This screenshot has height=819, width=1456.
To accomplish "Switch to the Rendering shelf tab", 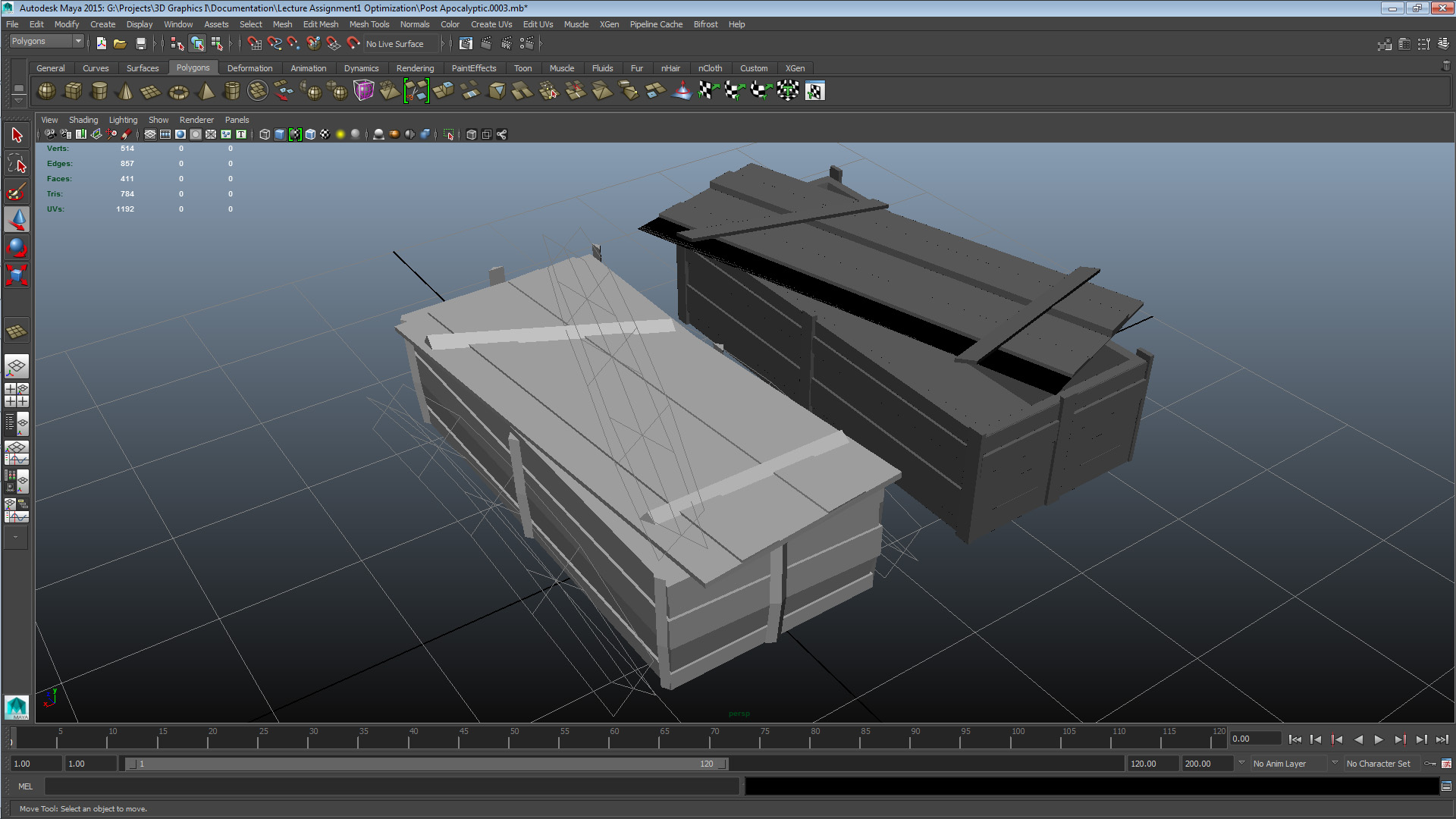I will pos(415,68).
